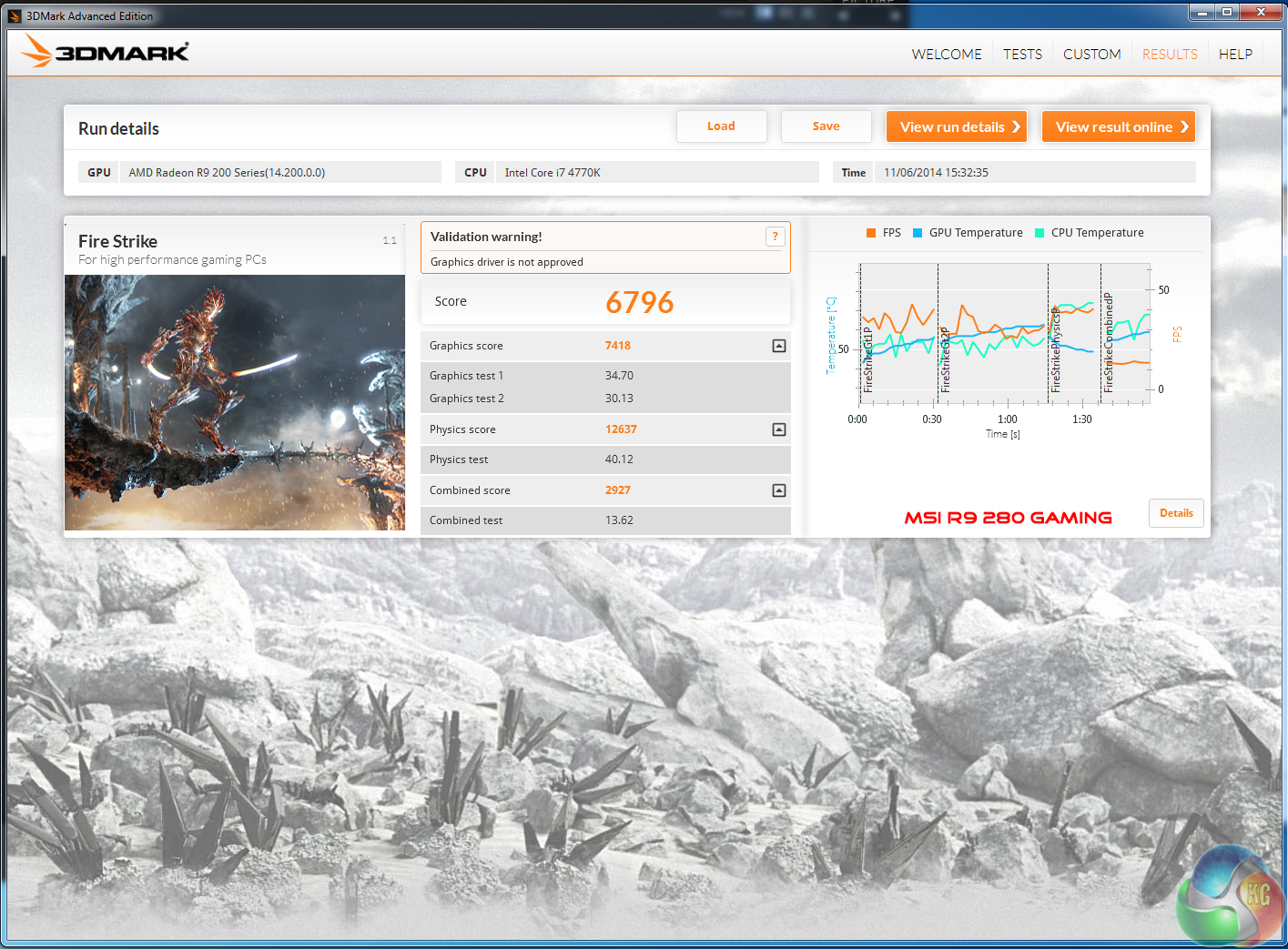Open the Welcome tab
This screenshot has height=949, width=1288.
tap(947, 55)
